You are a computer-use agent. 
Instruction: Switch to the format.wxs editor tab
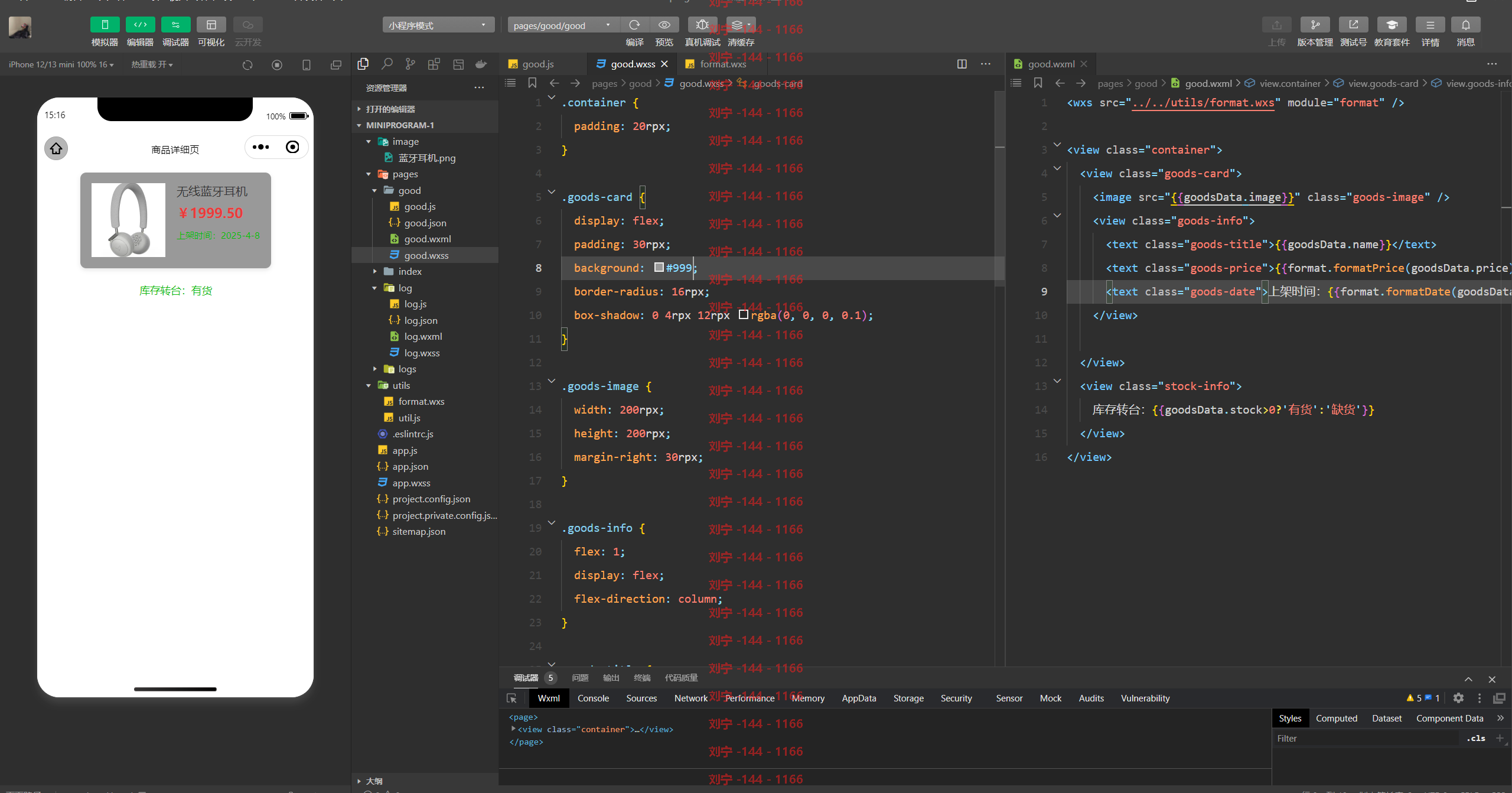click(x=722, y=64)
